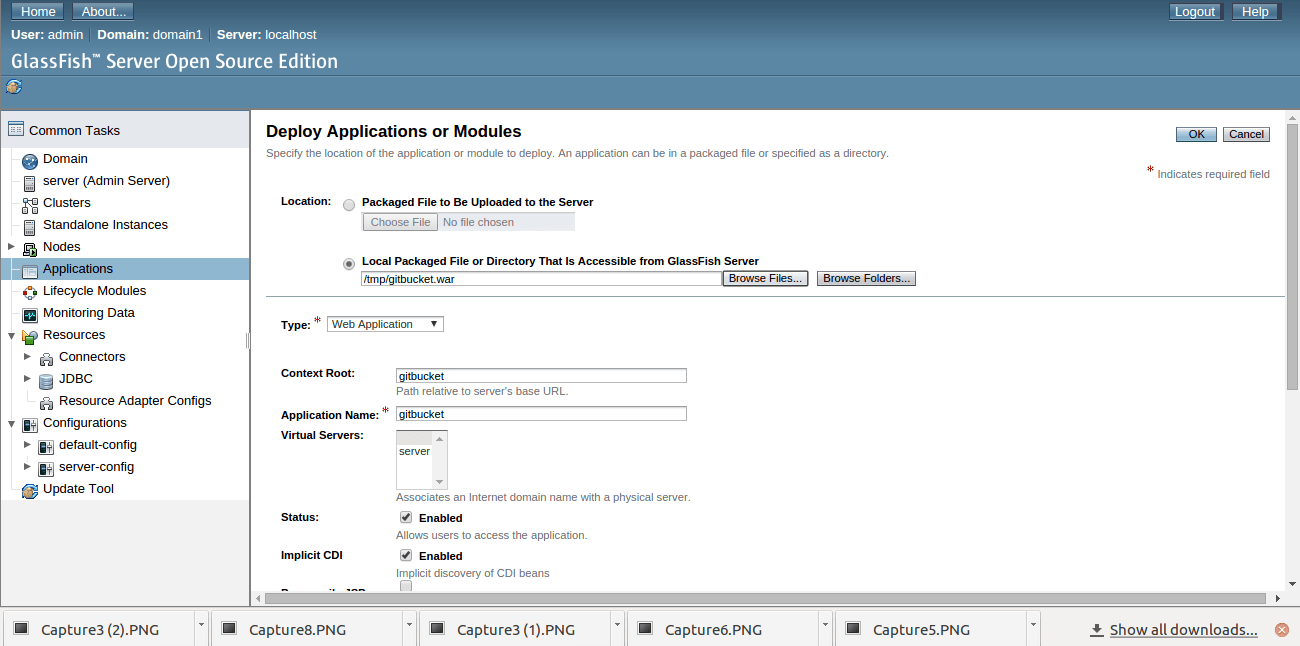Click the JDBC database icon
Viewport: 1300px width, 646px height.
pyautogui.click(x=46, y=380)
